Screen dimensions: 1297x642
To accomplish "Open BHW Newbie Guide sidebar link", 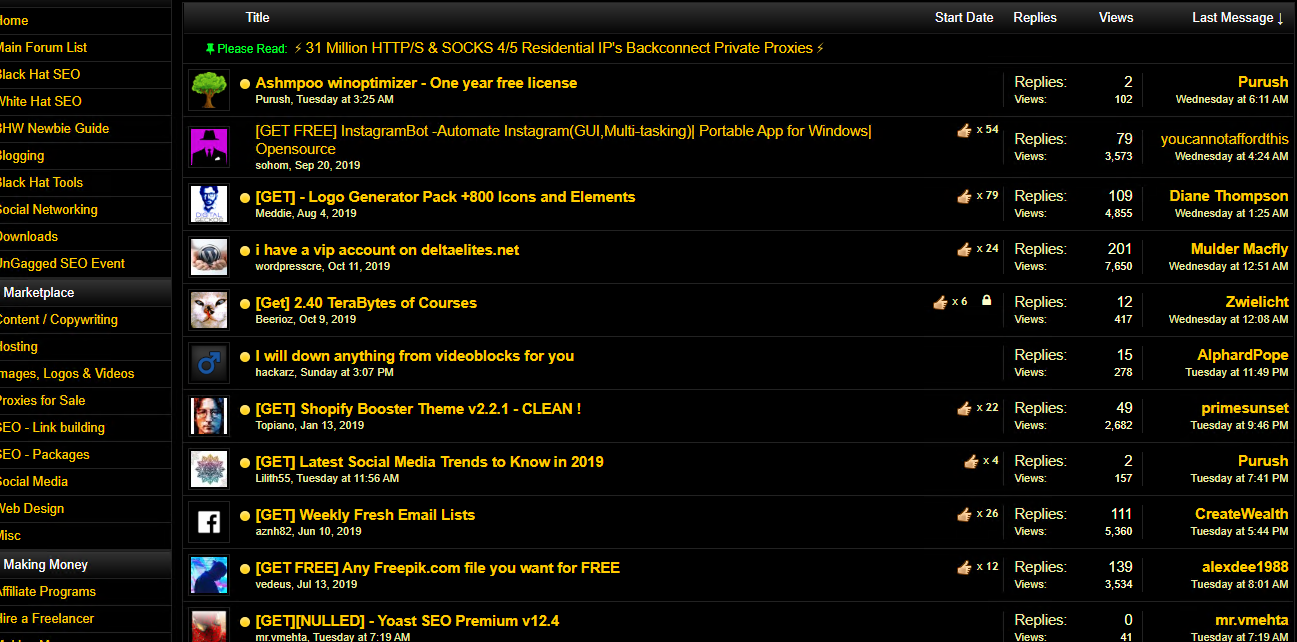I will [x=53, y=128].
